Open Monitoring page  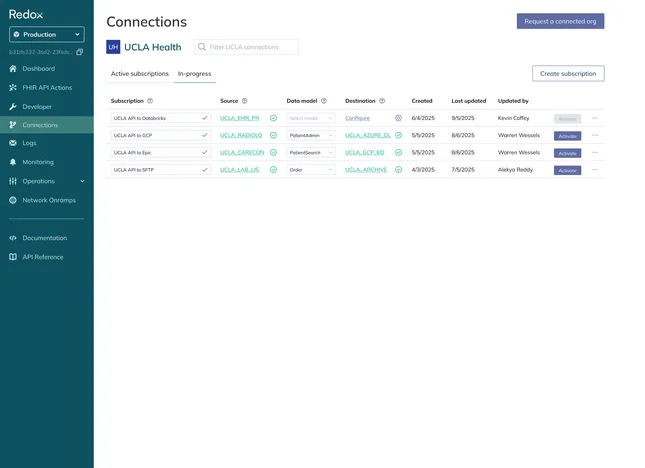[38, 162]
